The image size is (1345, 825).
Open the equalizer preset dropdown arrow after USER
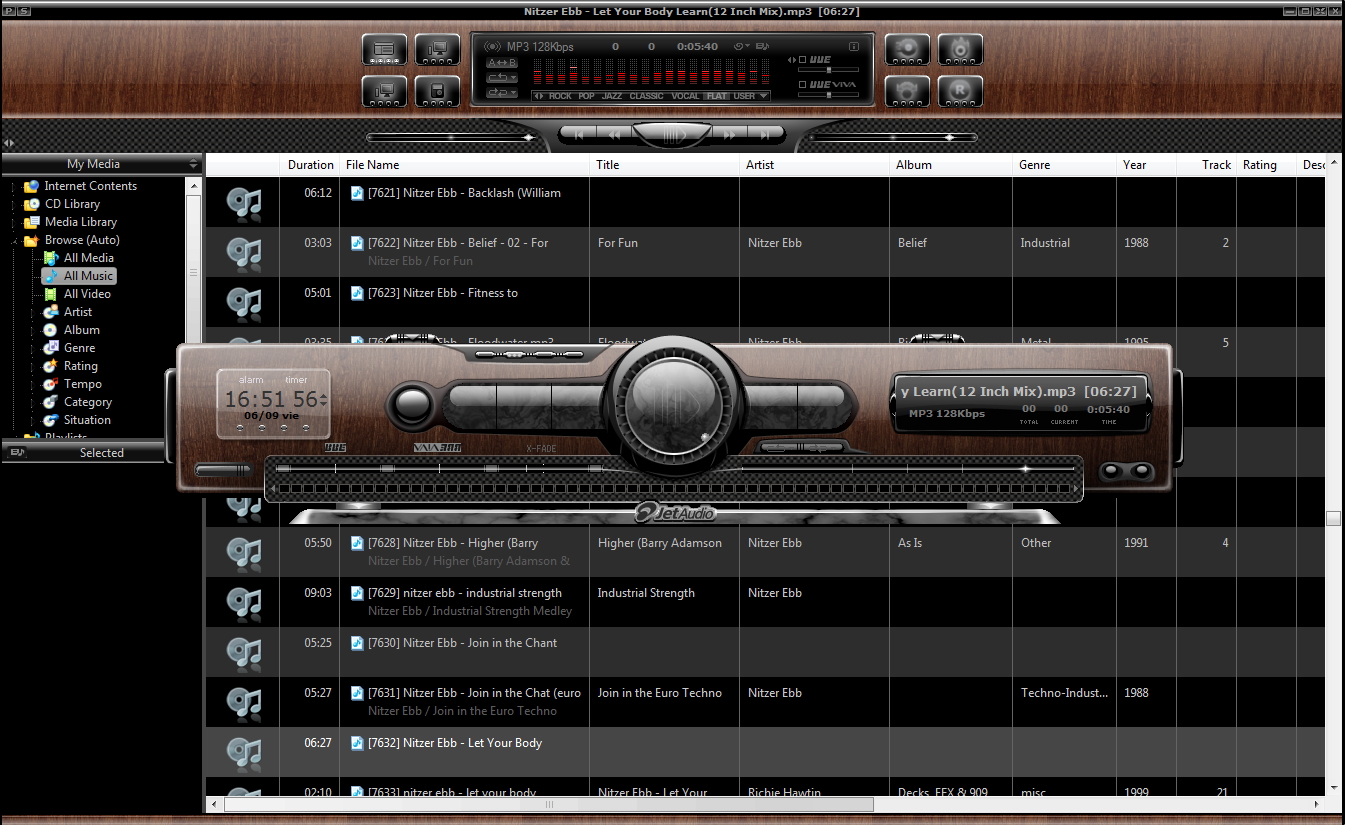tap(764, 96)
